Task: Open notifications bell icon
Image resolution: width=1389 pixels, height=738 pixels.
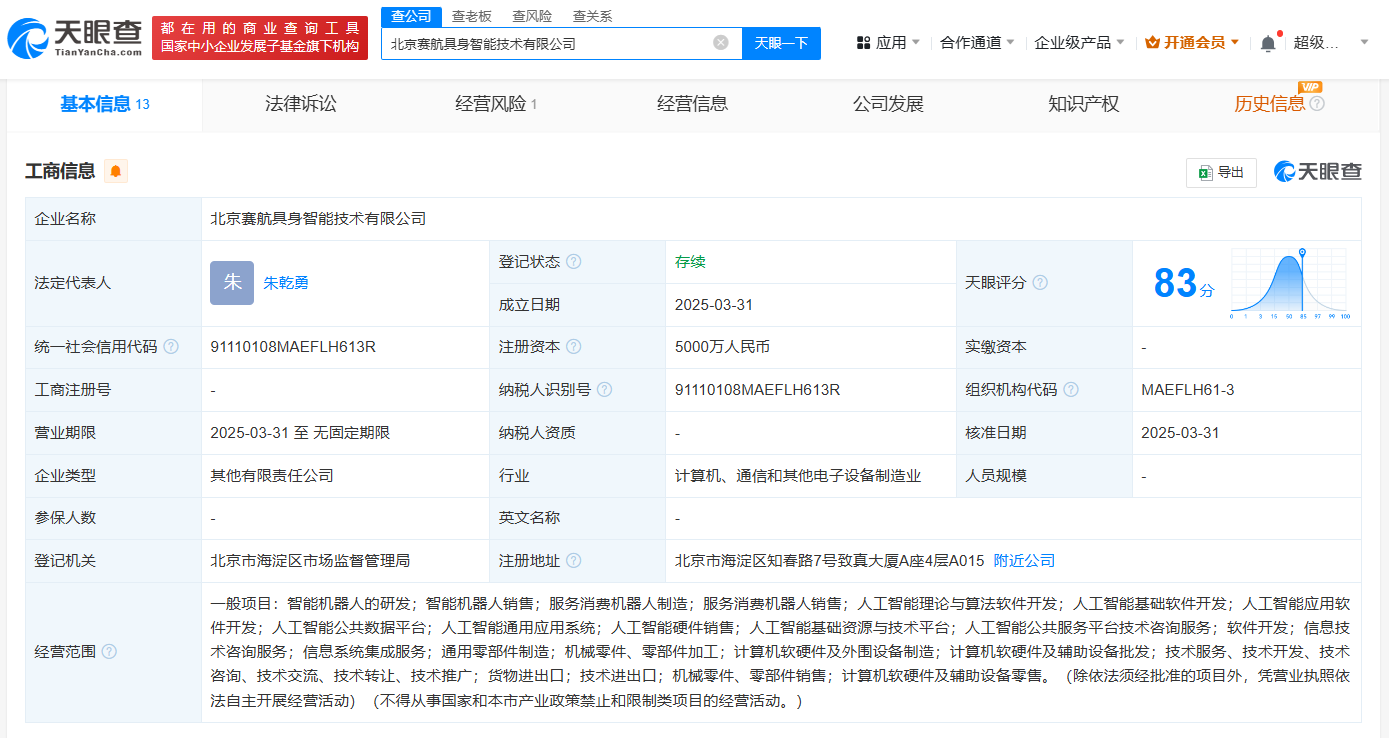Action: click(x=1268, y=43)
